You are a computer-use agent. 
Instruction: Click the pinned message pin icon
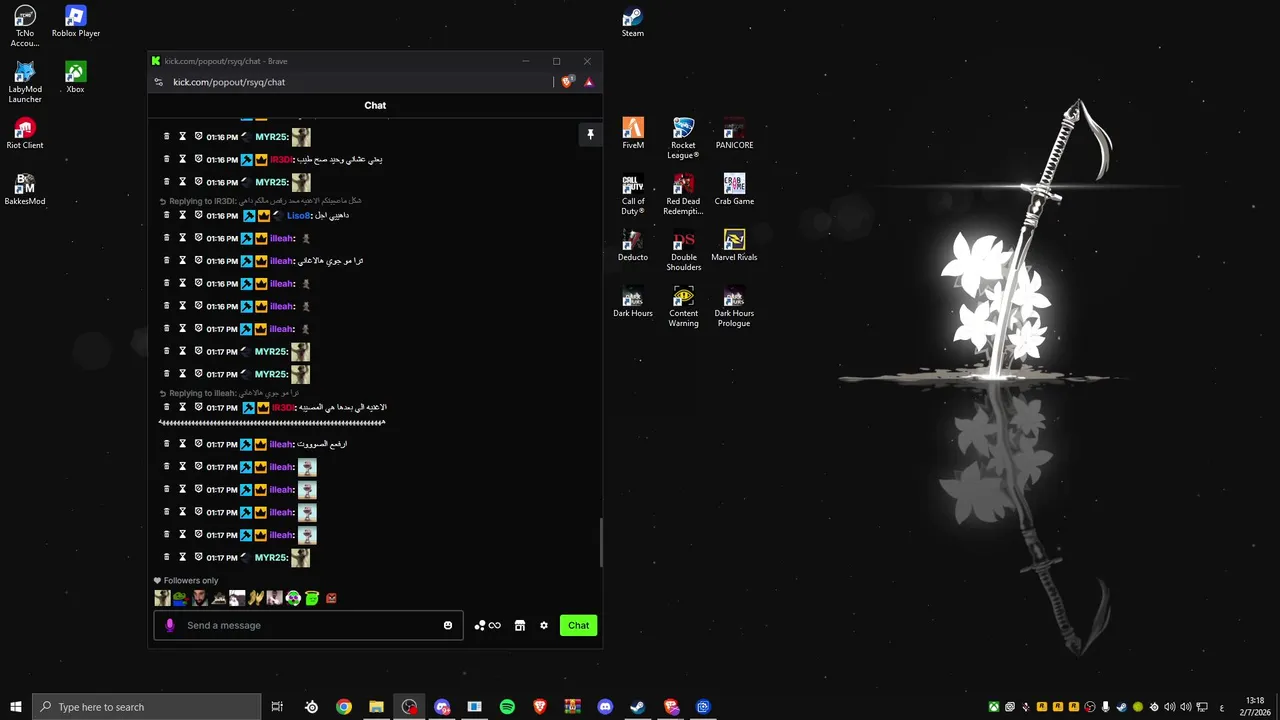(x=590, y=134)
